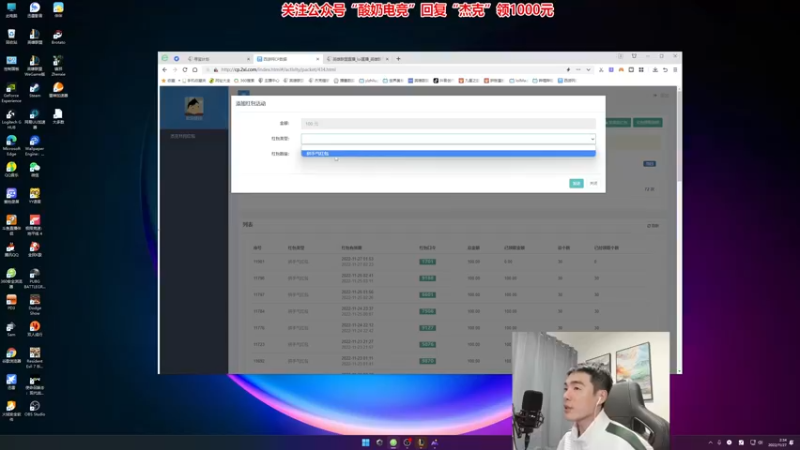Click row number 11776 in table
The image size is (800, 450).
[x=259, y=328]
